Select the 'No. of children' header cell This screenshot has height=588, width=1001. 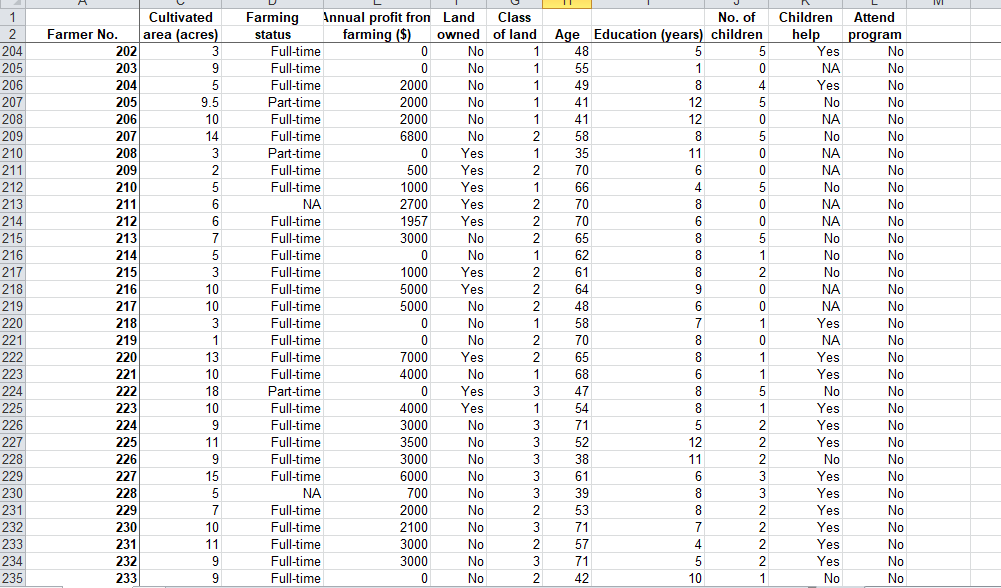click(x=737, y=26)
